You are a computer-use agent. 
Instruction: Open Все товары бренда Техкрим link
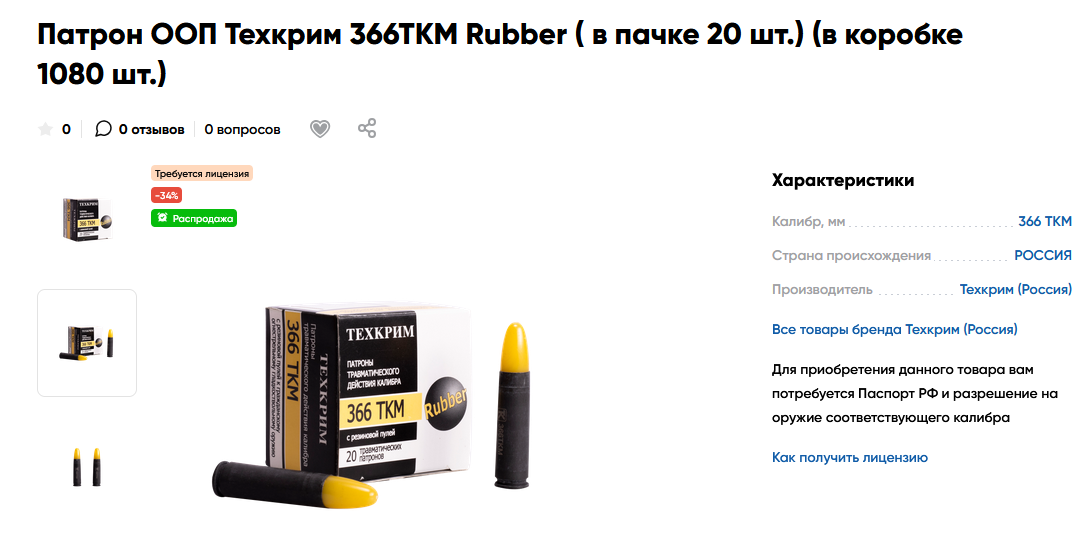pos(895,329)
